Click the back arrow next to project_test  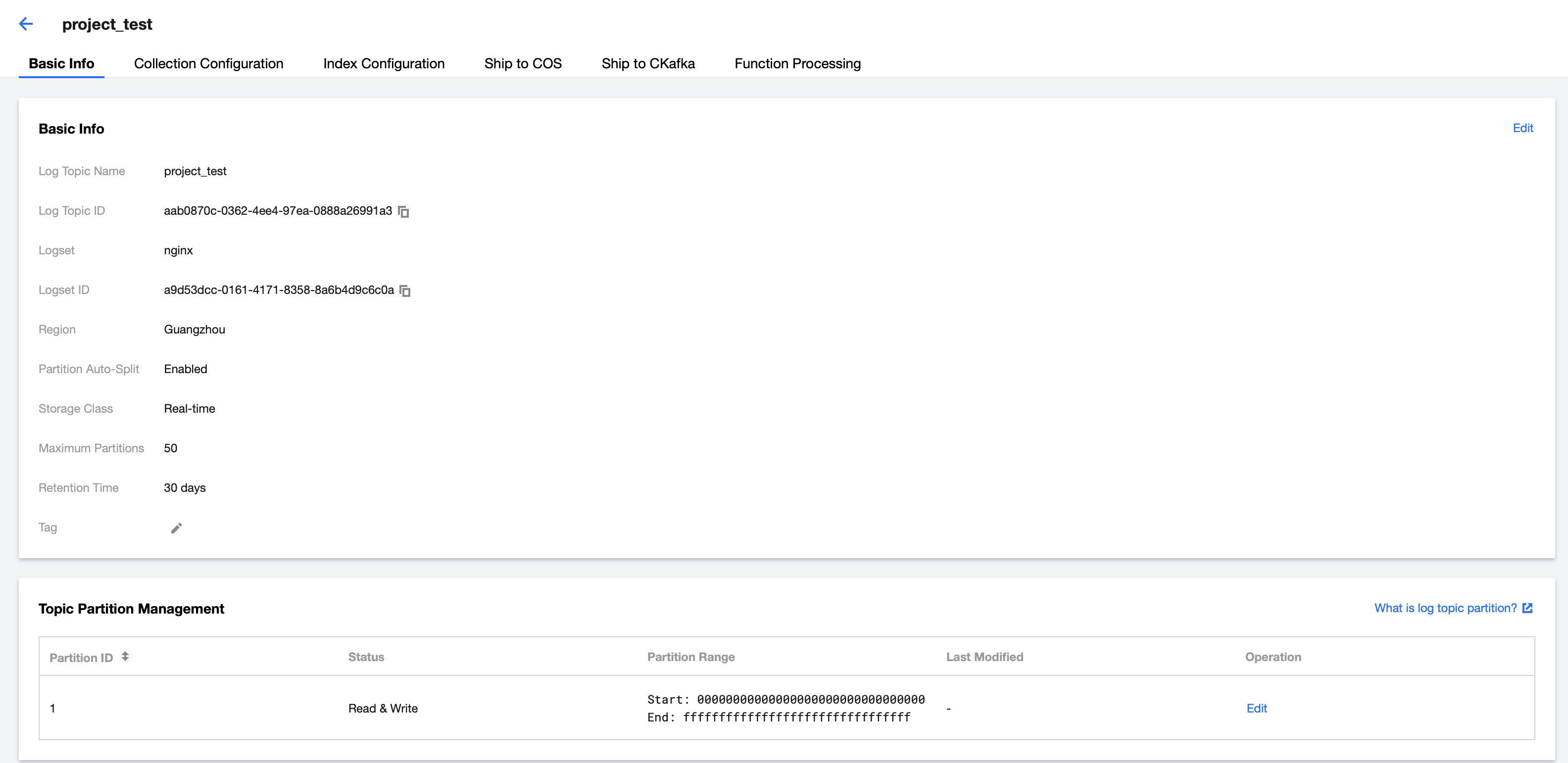[x=26, y=24]
